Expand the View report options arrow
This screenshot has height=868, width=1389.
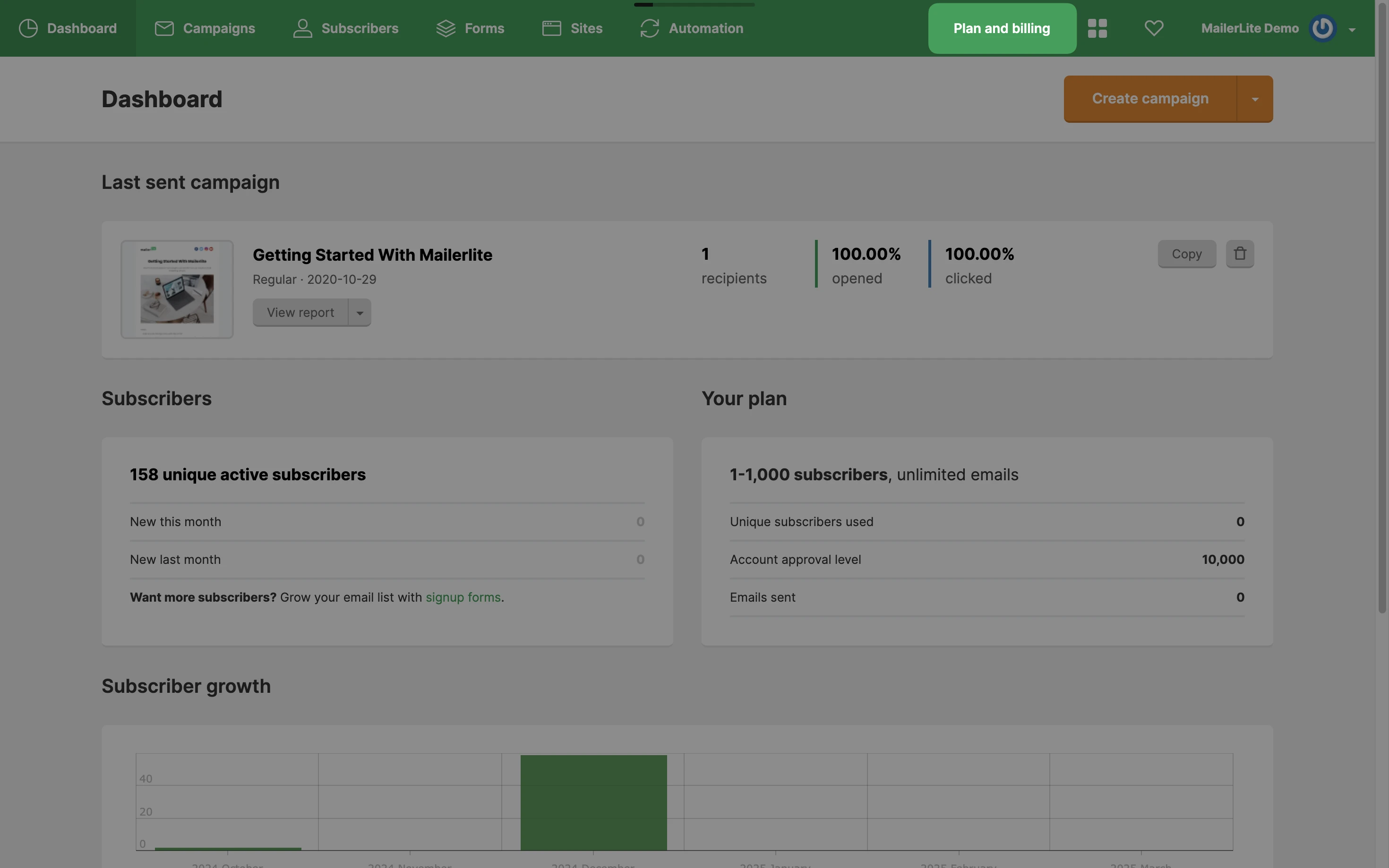click(x=360, y=313)
